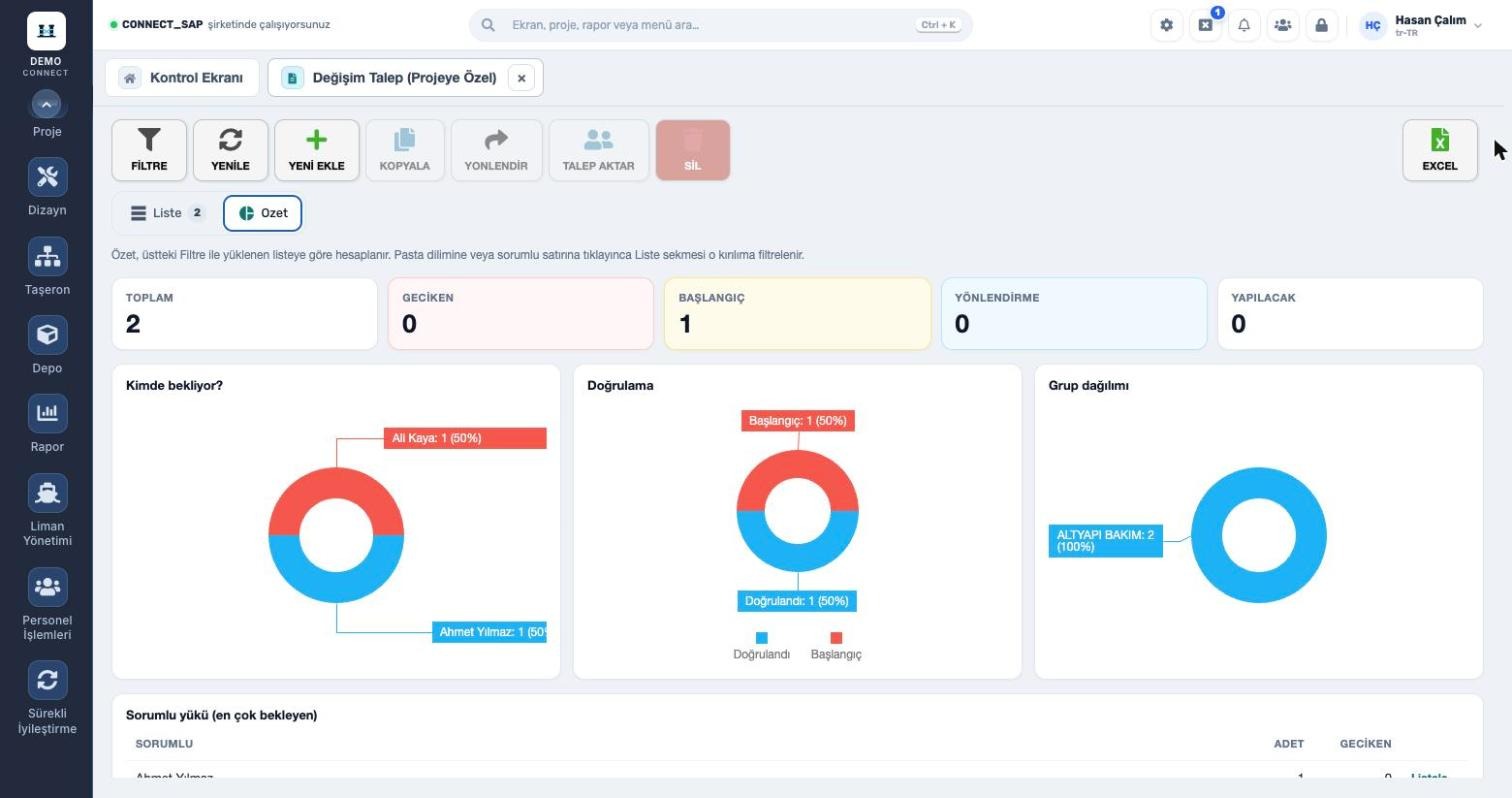Click the FİLTRE funnel button
The height and width of the screenshot is (798, 1512).
149,151
